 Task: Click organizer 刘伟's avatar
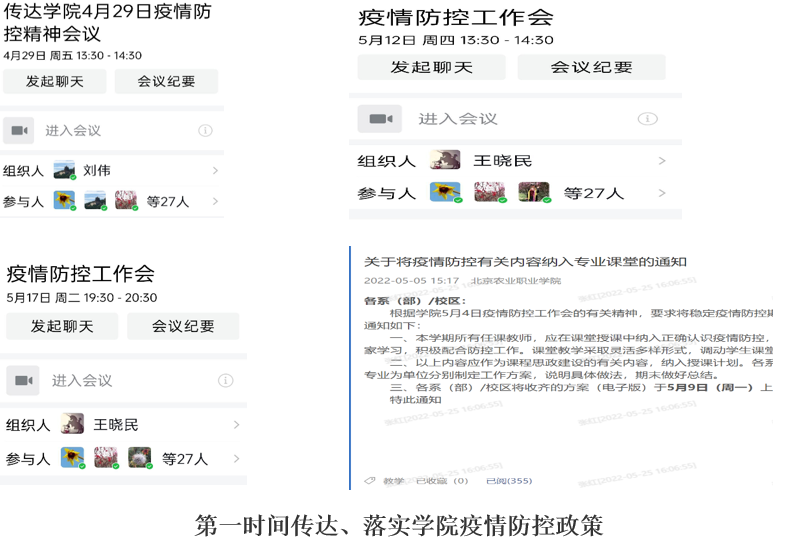click(65, 170)
